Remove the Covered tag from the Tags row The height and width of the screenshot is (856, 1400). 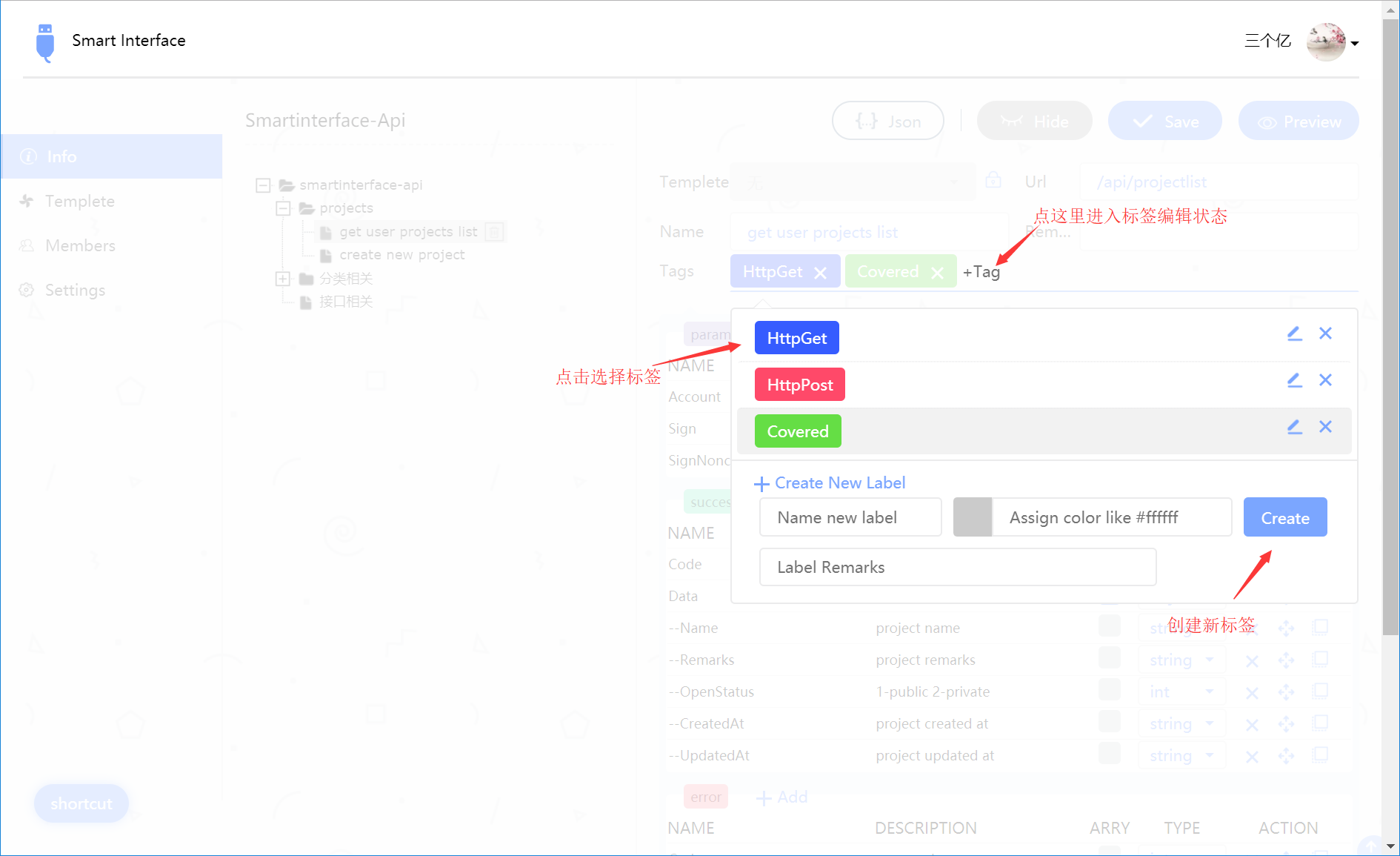[937, 273]
